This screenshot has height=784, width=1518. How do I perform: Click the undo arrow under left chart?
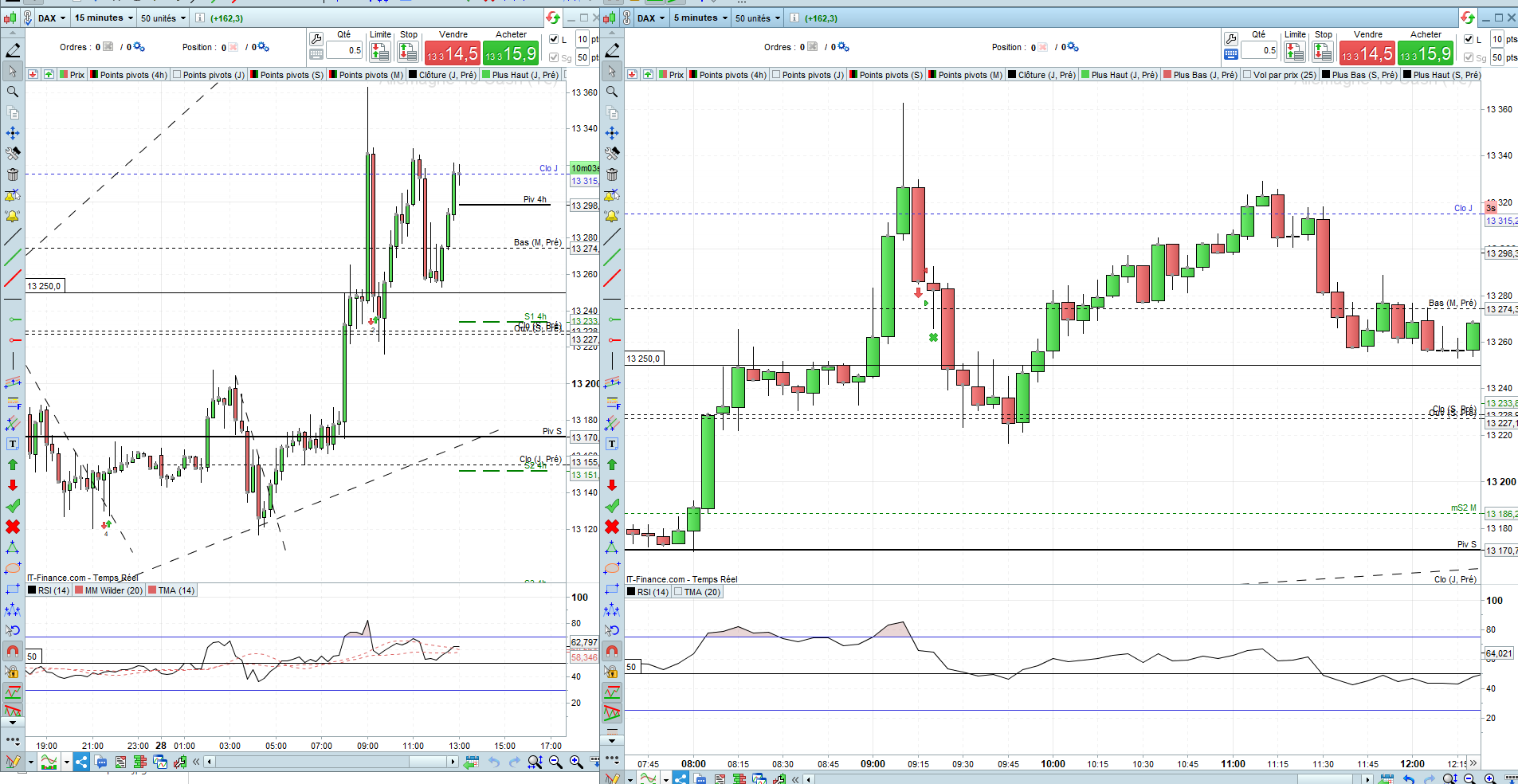[494, 762]
